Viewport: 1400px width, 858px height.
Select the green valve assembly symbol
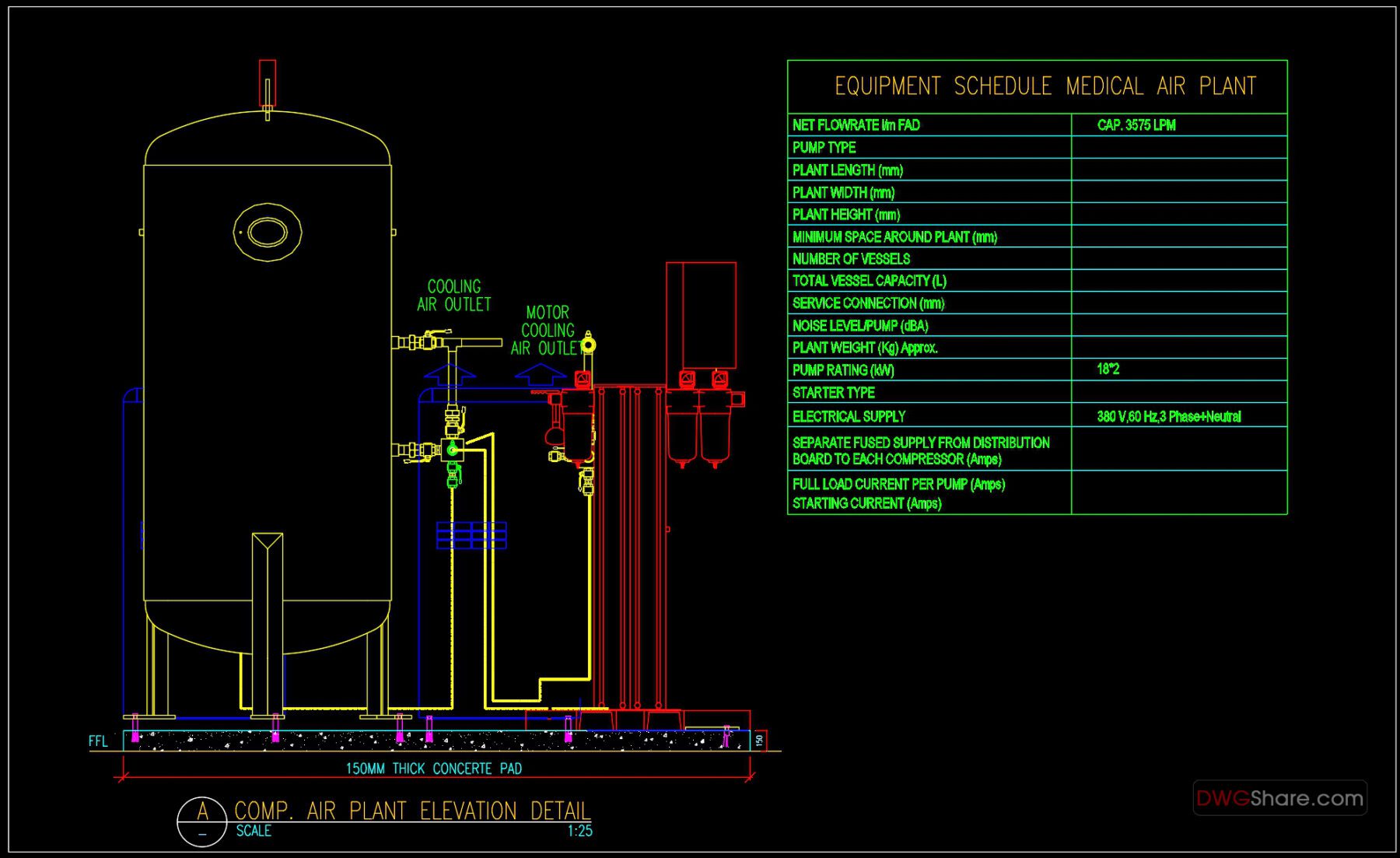451,447
